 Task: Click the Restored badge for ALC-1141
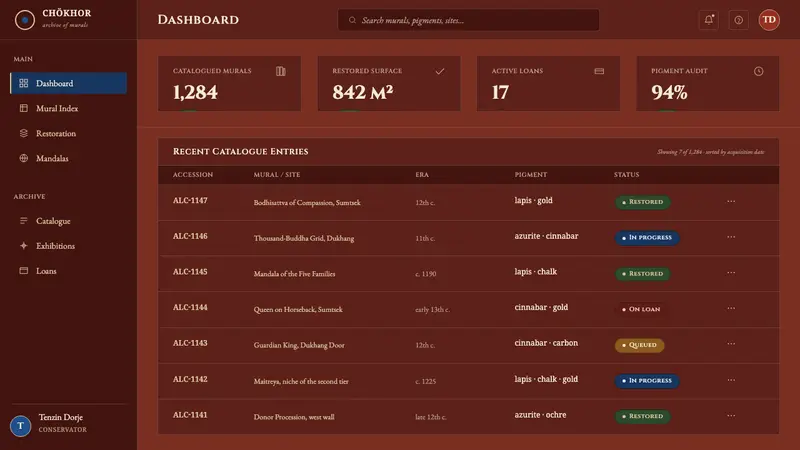[x=642, y=416]
